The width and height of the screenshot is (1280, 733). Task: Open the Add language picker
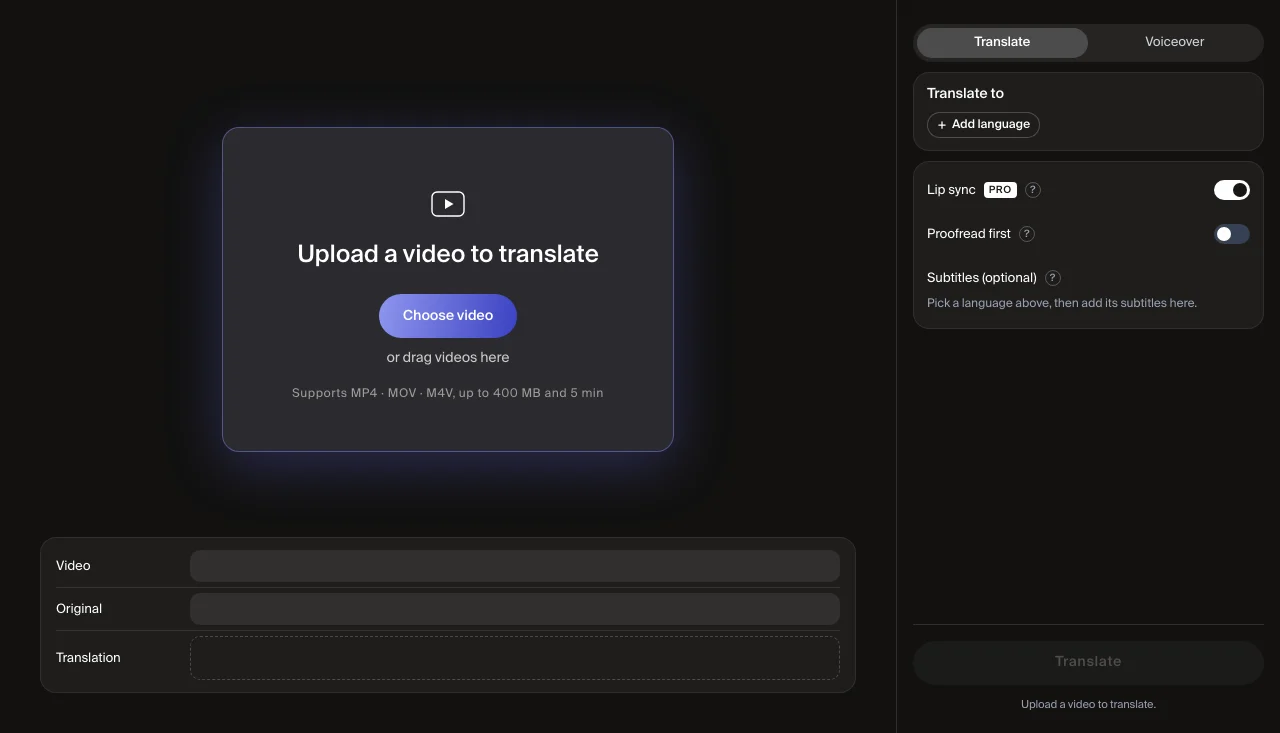(x=983, y=125)
